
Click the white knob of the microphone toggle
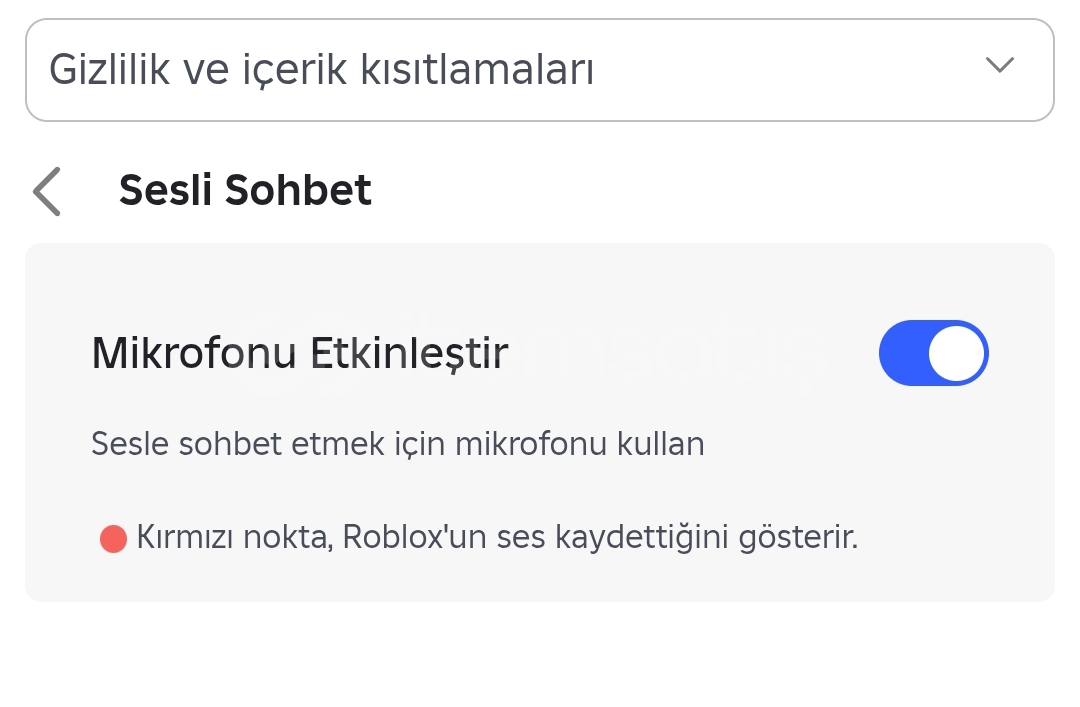[956, 353]
